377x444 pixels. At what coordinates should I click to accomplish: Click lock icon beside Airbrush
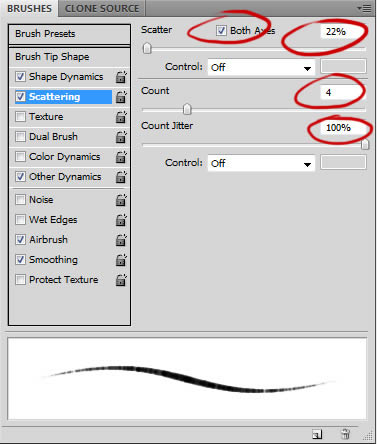point(121,240)
